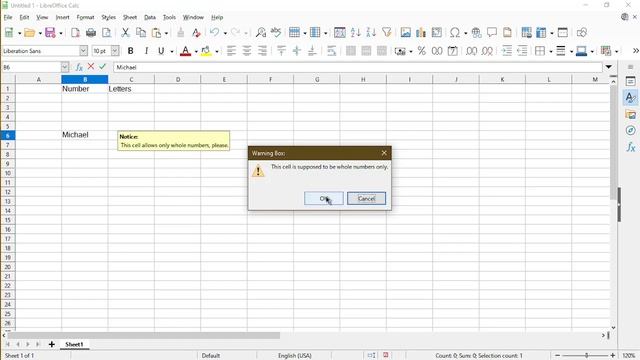Close the Warning Box dialog
Viewport: 640px width, 360px height.
(x=384, y=153)
